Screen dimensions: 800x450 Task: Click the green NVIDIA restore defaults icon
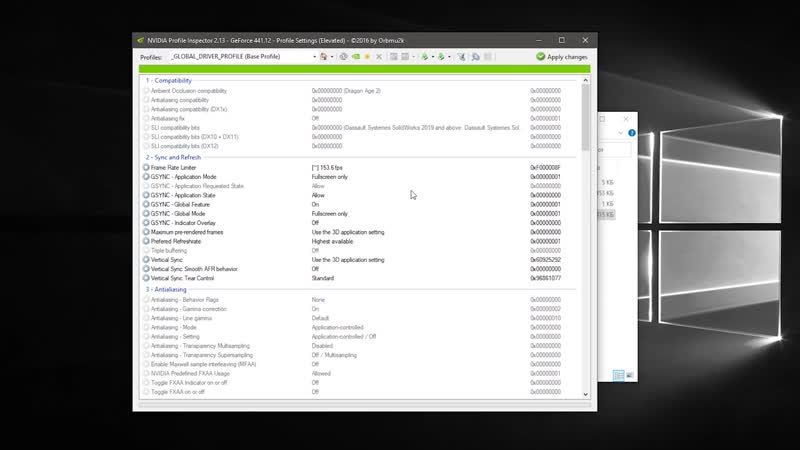tap(356, 57)
